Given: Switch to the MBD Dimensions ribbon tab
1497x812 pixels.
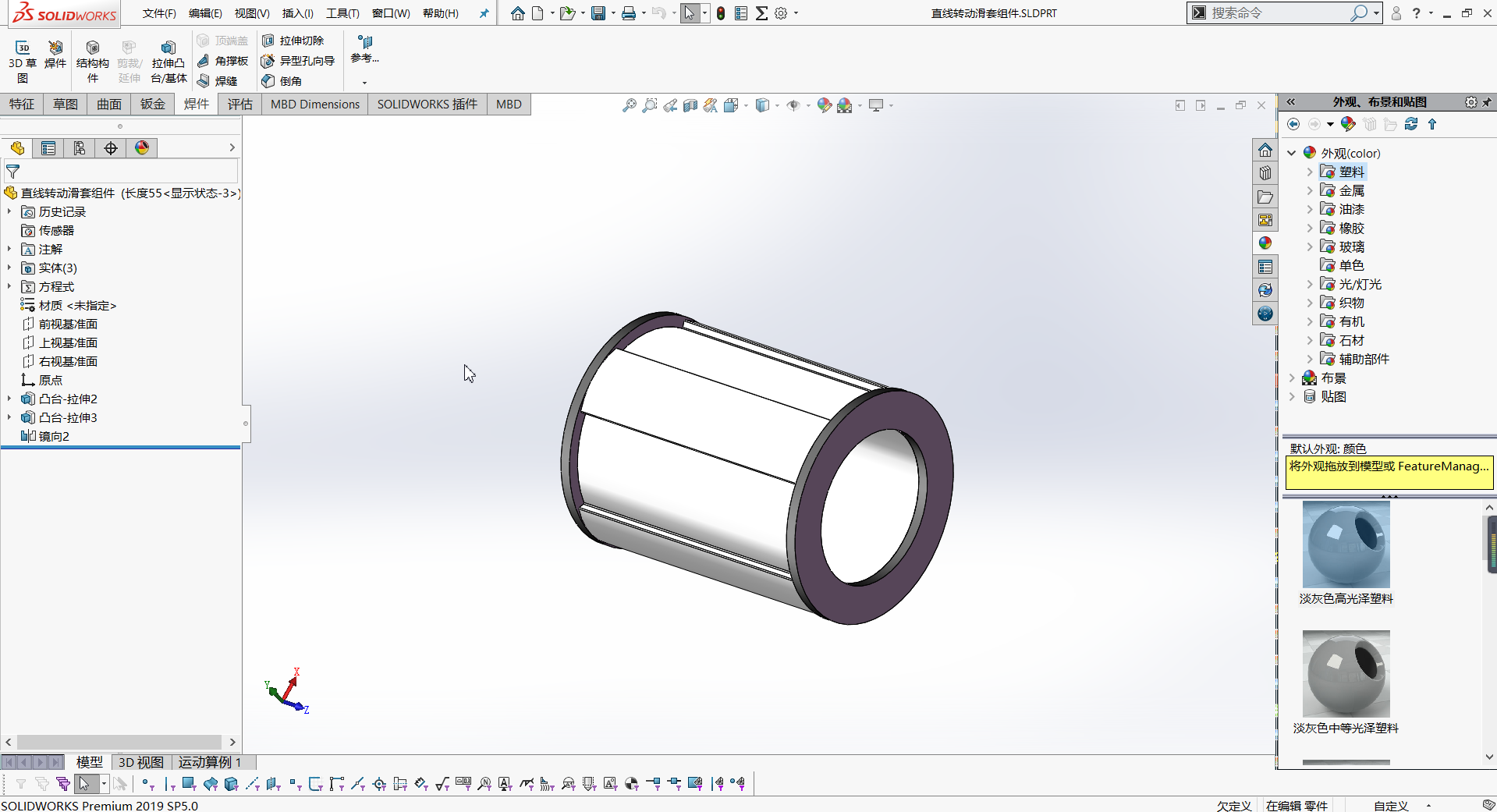Looking at the screenshot, I should [x=315, y=105].
